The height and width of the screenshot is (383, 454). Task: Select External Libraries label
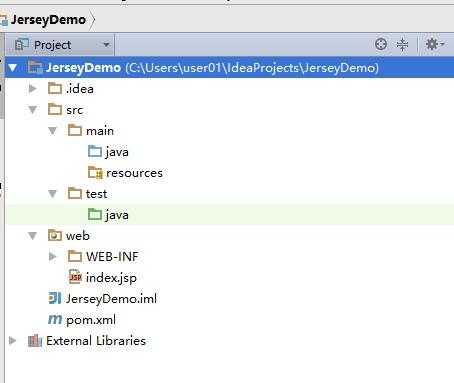[96, 341]
